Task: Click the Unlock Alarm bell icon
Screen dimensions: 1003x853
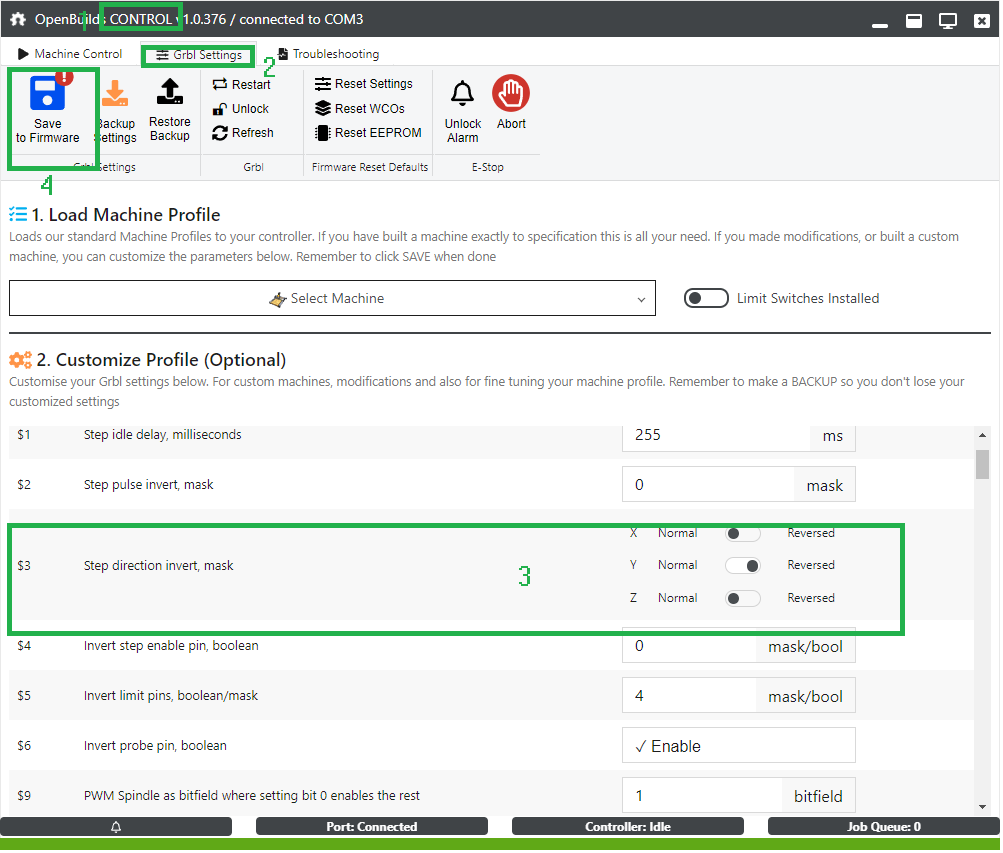Action: click(x=462, y=93)
